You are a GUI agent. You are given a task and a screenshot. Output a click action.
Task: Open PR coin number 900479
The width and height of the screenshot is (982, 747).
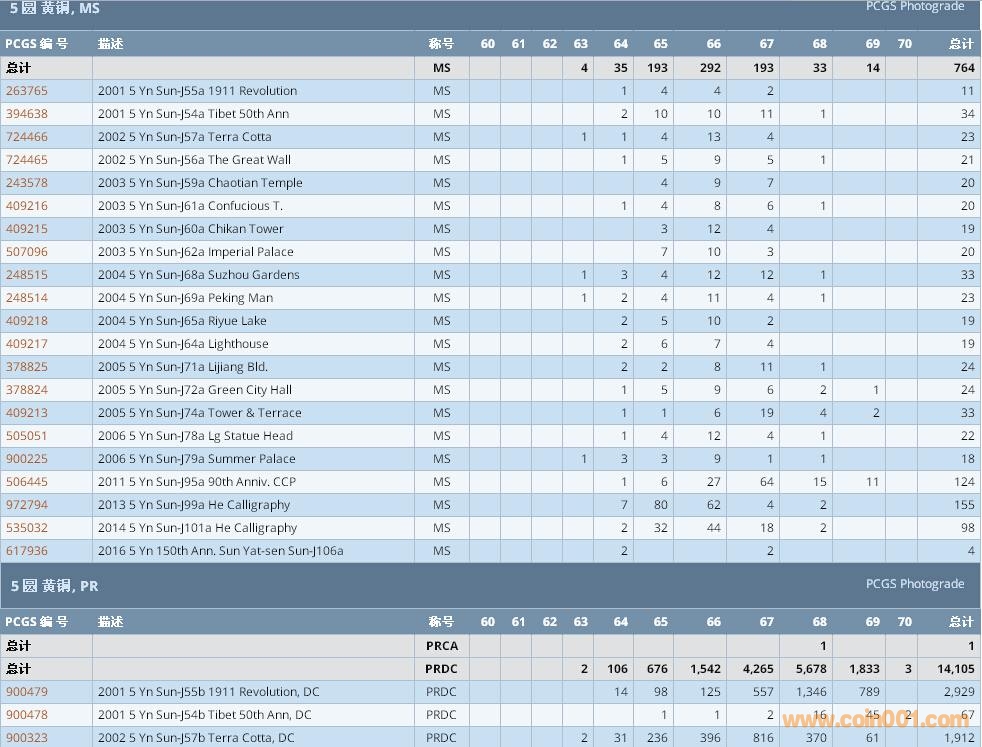(x=27, y=692)
